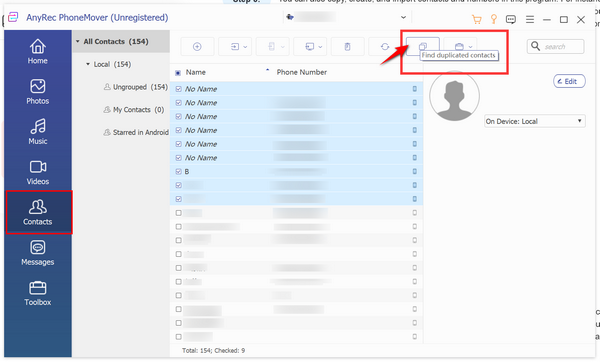600x362 pixels.
Task: Click the magnifier search icon
Action: pyautogui.click(x=536, y=46)
